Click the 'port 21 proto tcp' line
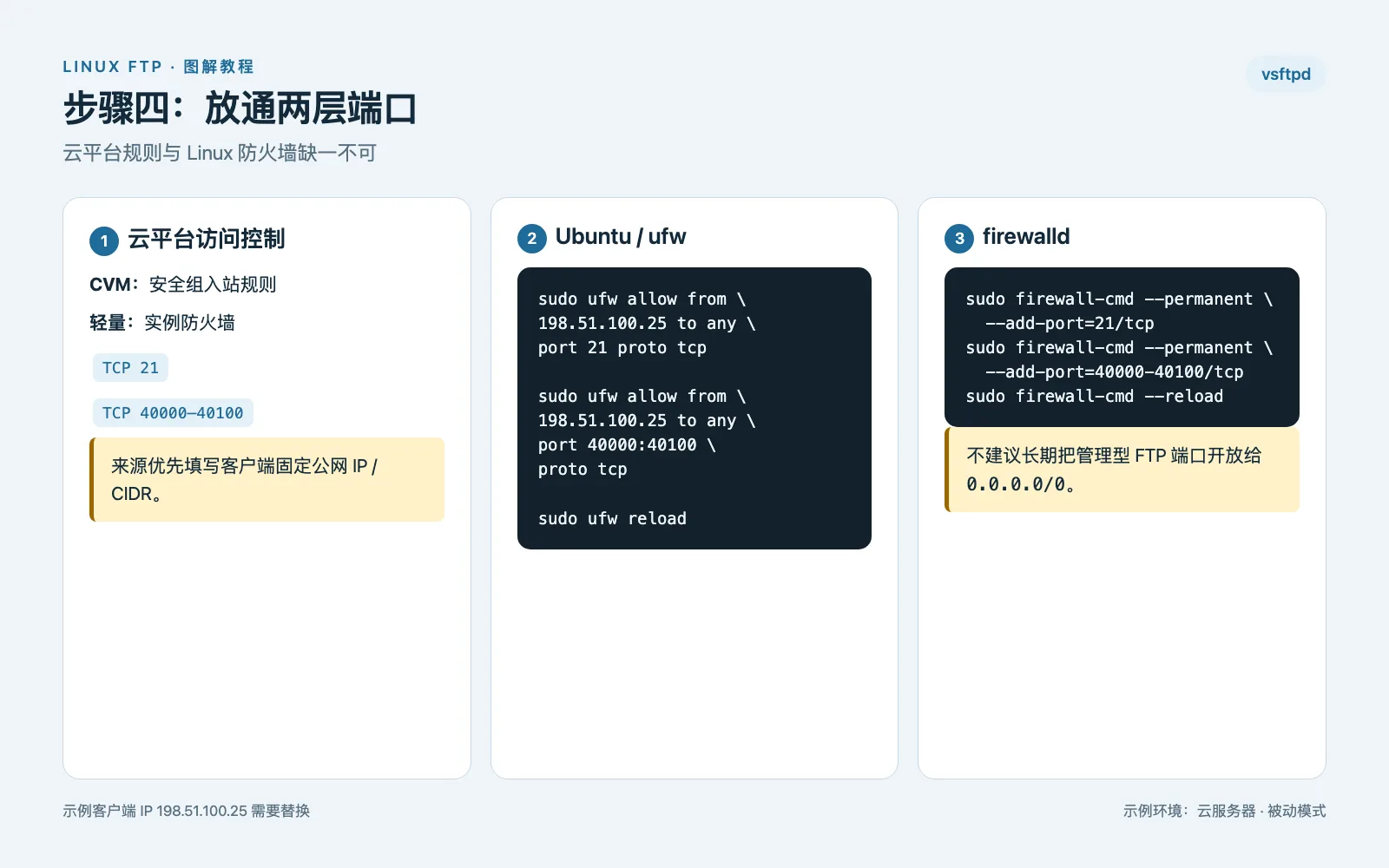 point(622,347)
